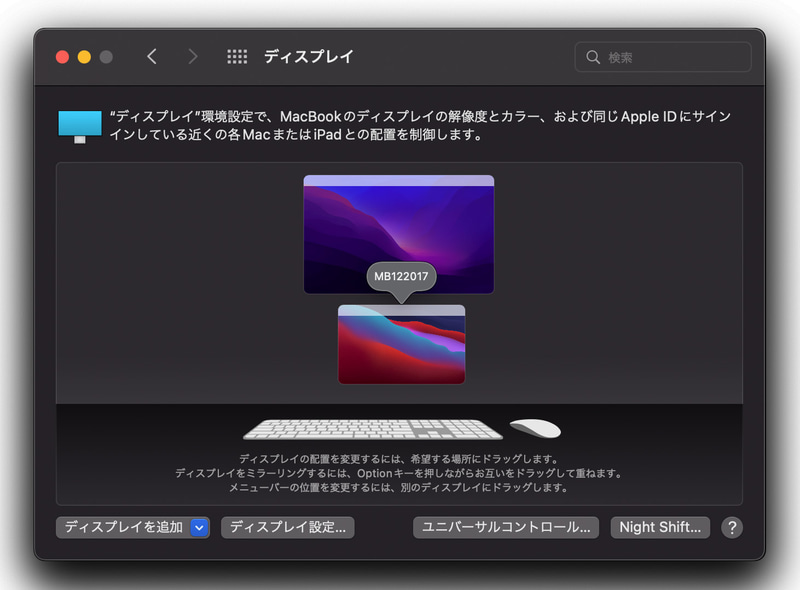800x590 pixels.
Task: Open ユニバーサルコントロール... settings
Action: 506,527
